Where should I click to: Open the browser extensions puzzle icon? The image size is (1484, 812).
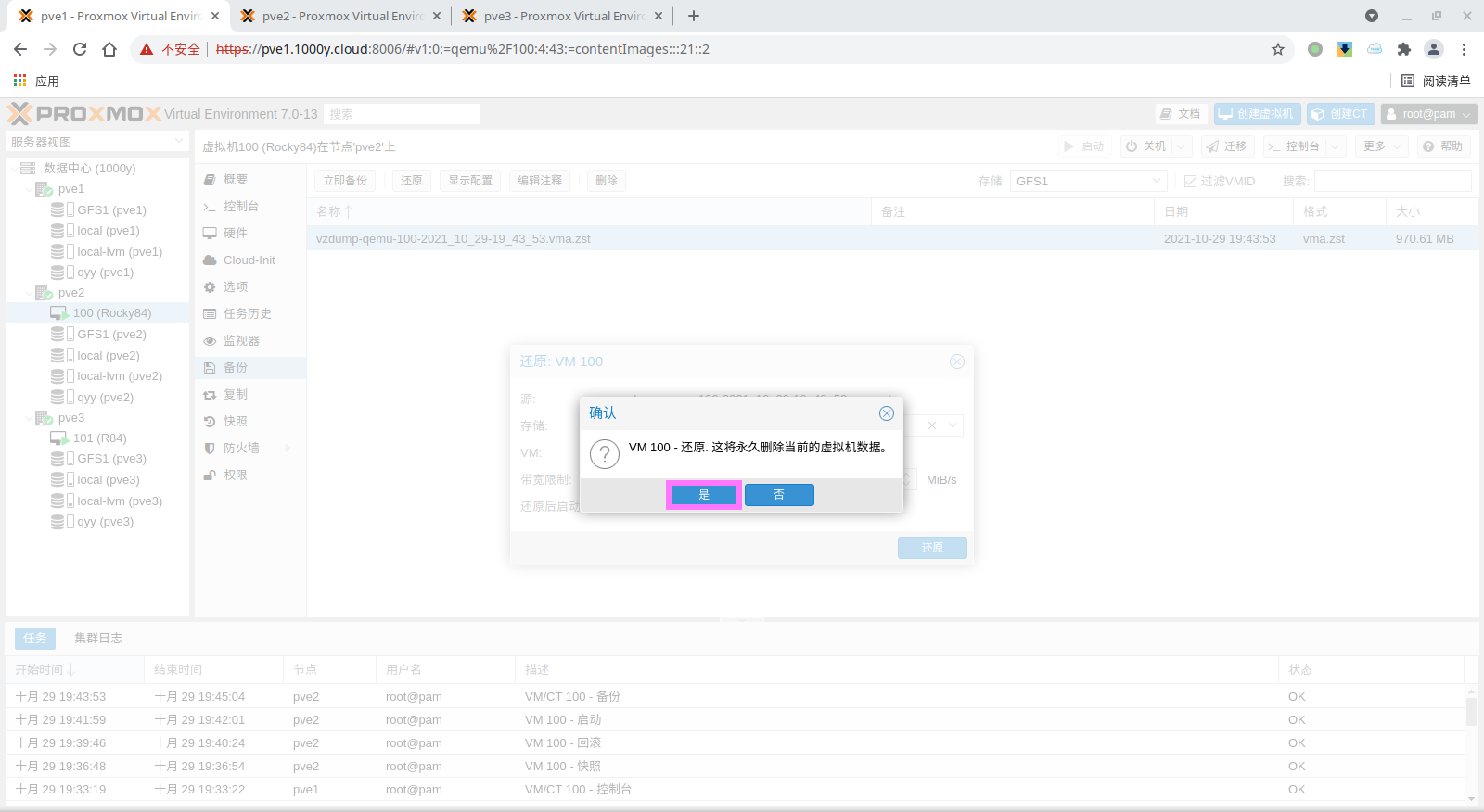pos(1403,49)
